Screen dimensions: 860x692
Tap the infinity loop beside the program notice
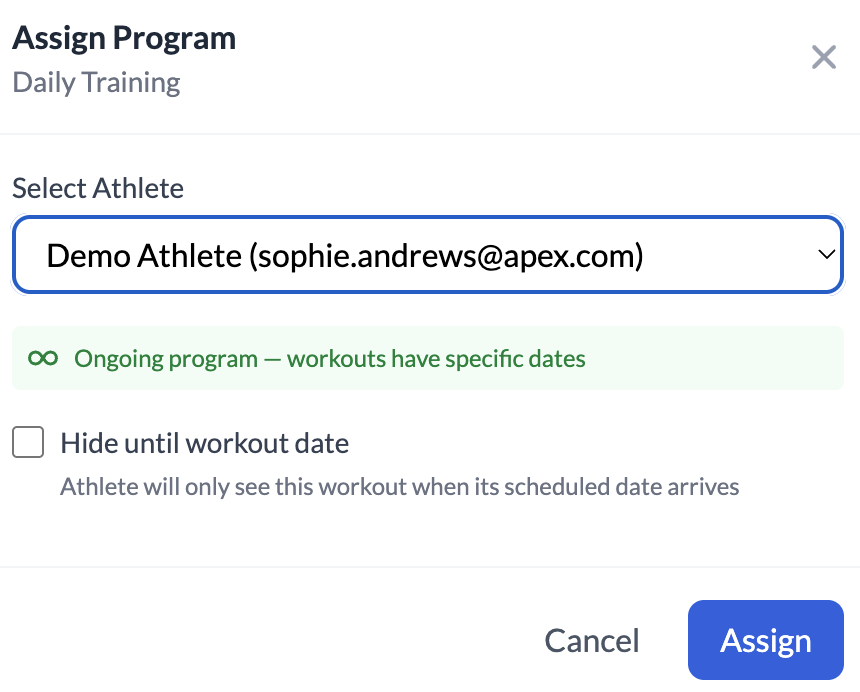pyautogui.click(x=42, y=358)
